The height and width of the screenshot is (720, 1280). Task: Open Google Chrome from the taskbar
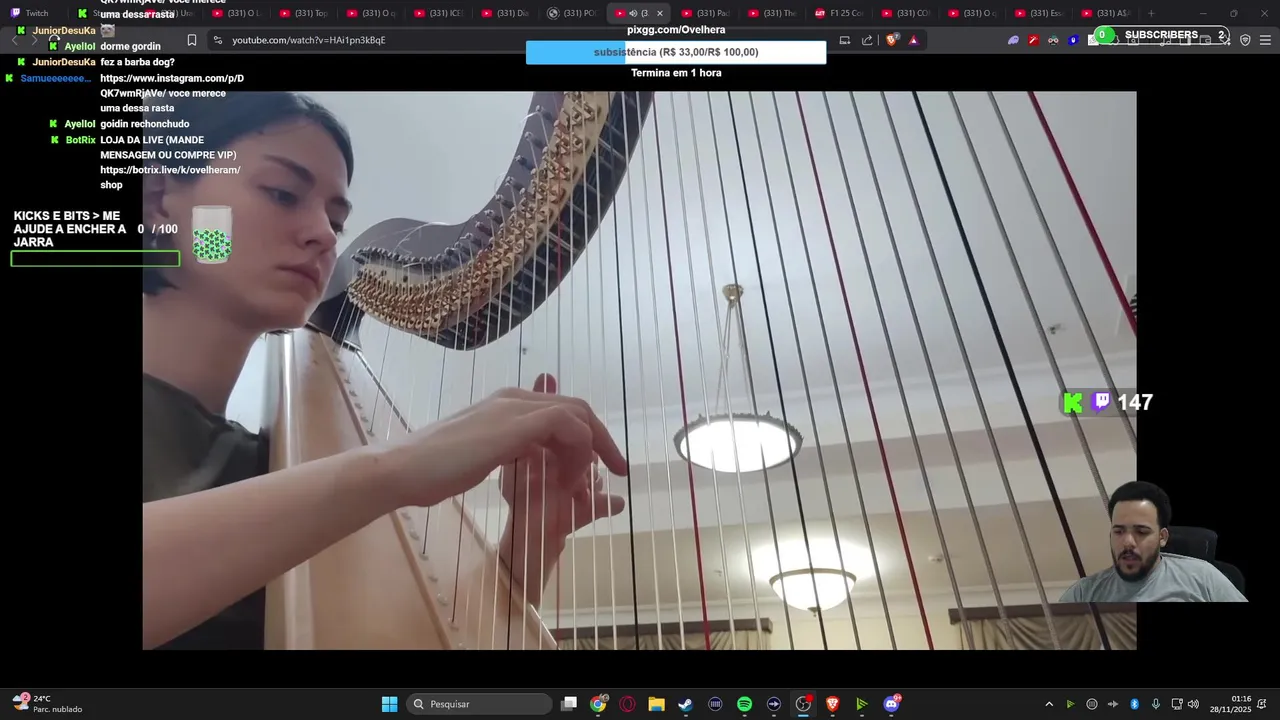(598, 704)
